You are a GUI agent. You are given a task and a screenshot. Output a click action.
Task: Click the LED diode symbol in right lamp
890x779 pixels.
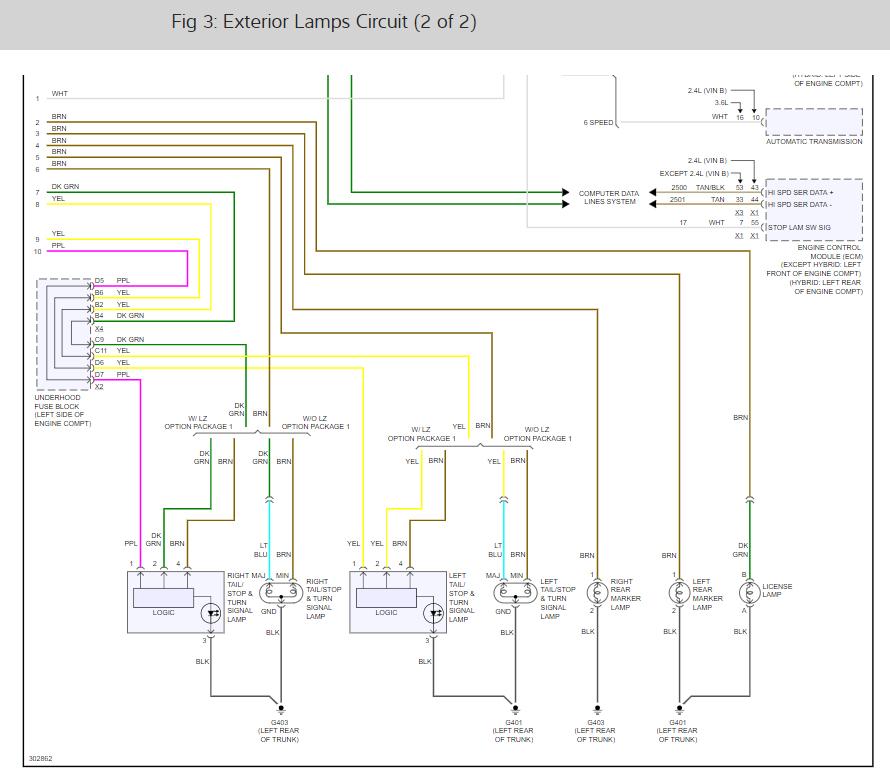point(211,614)
